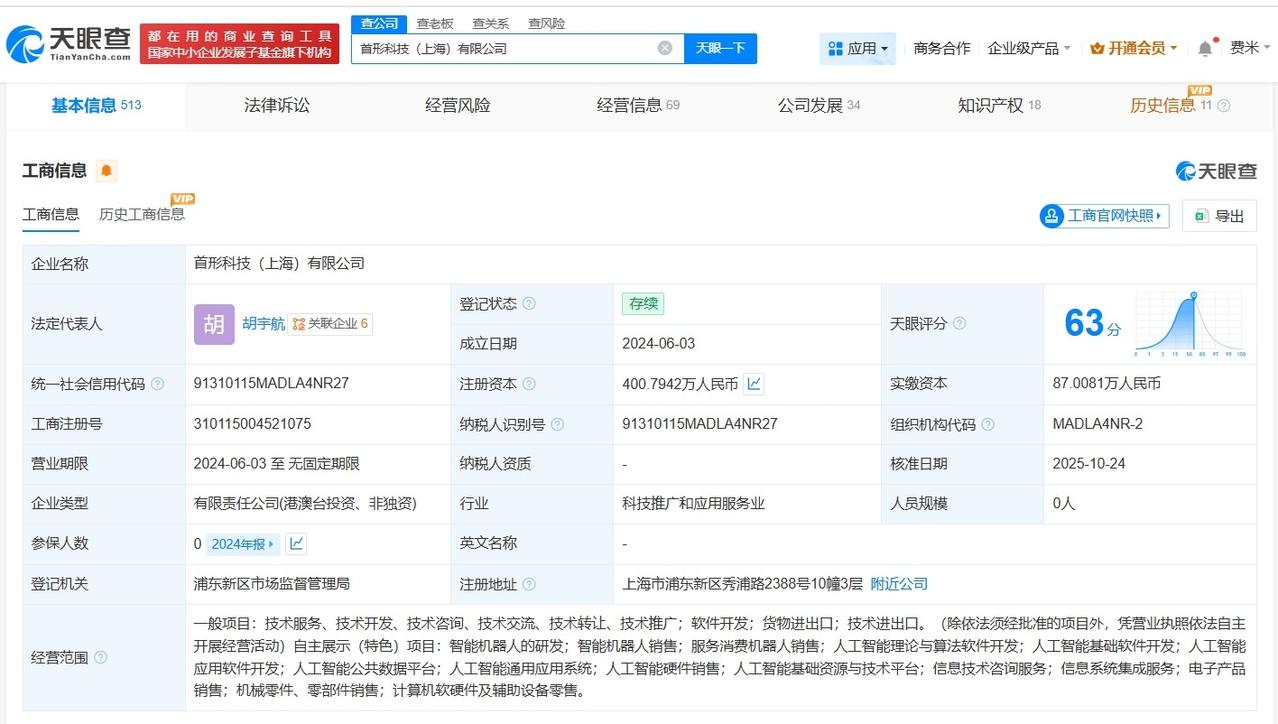Select the 查关系 search mode tab
The height and width of the screenshot is (724, 1278).
click(490, 23)
